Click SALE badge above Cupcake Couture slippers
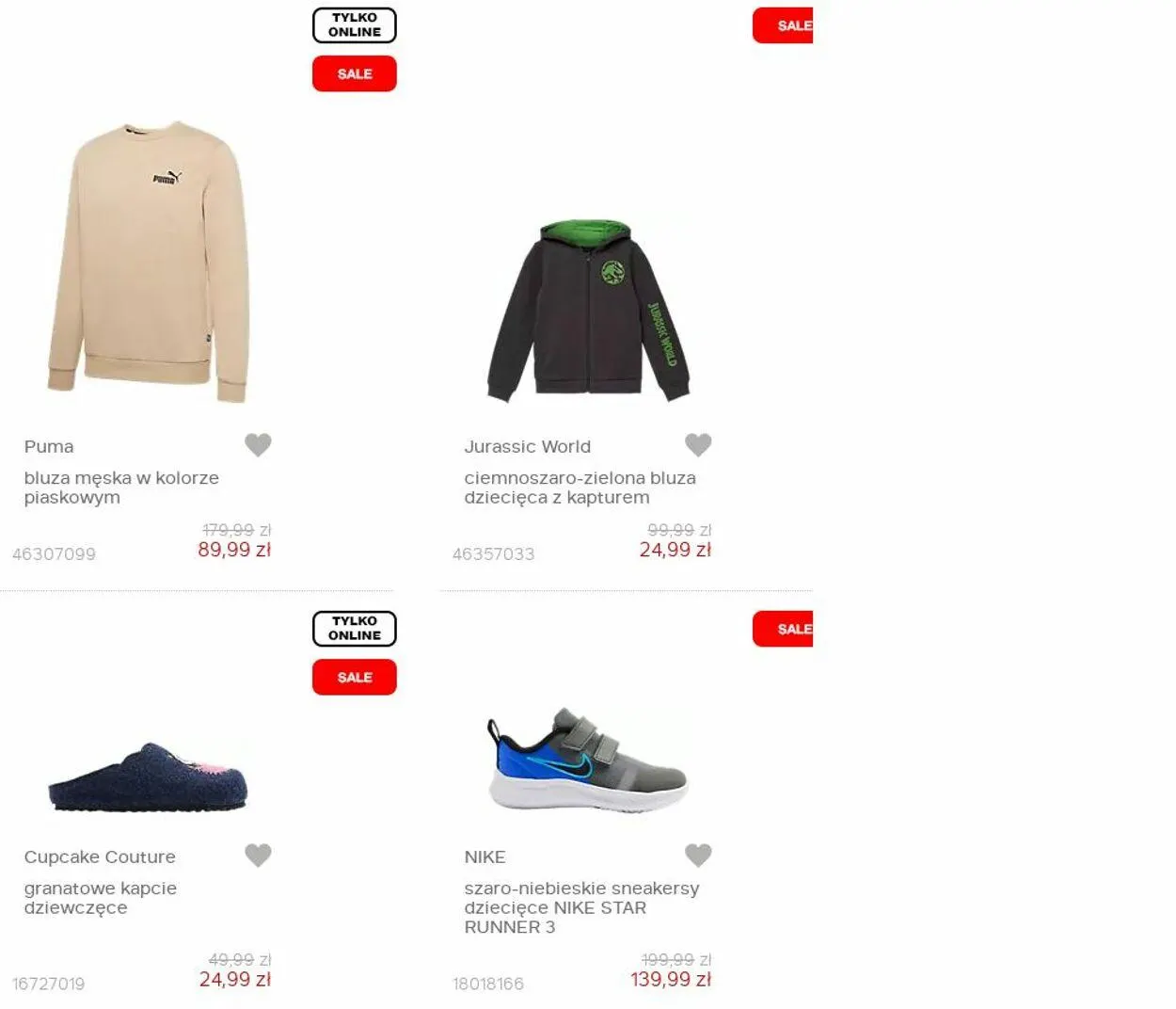1176x1009 pixels. [x=355, y=677]
